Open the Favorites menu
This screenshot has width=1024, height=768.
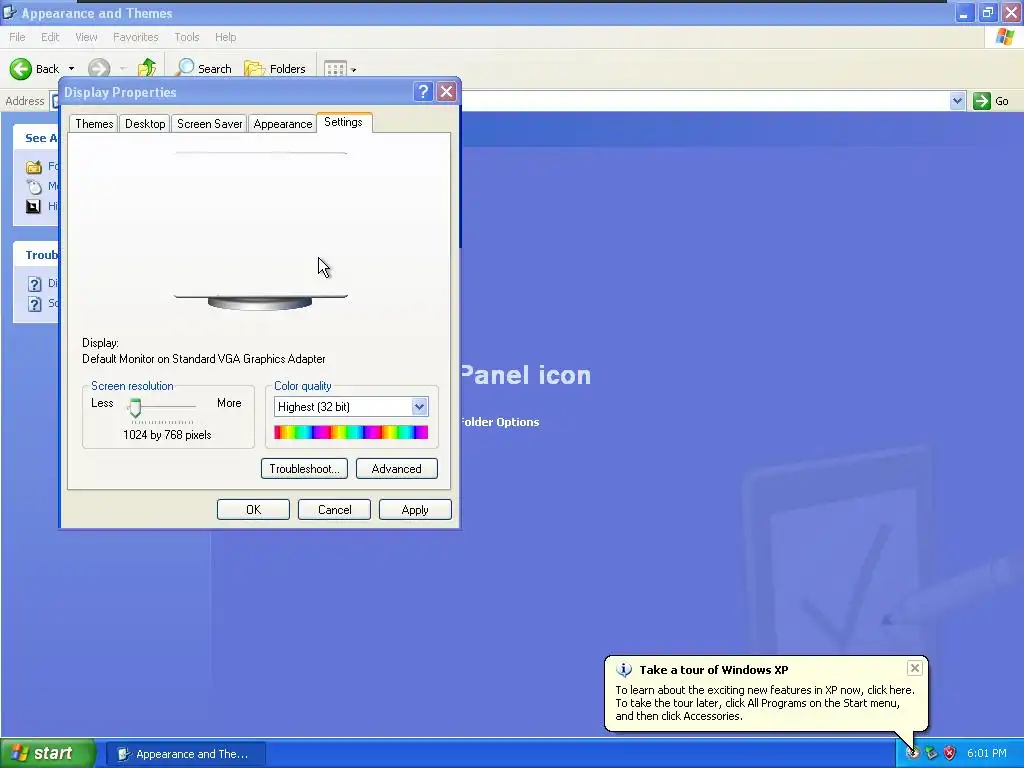pos(135,37)
